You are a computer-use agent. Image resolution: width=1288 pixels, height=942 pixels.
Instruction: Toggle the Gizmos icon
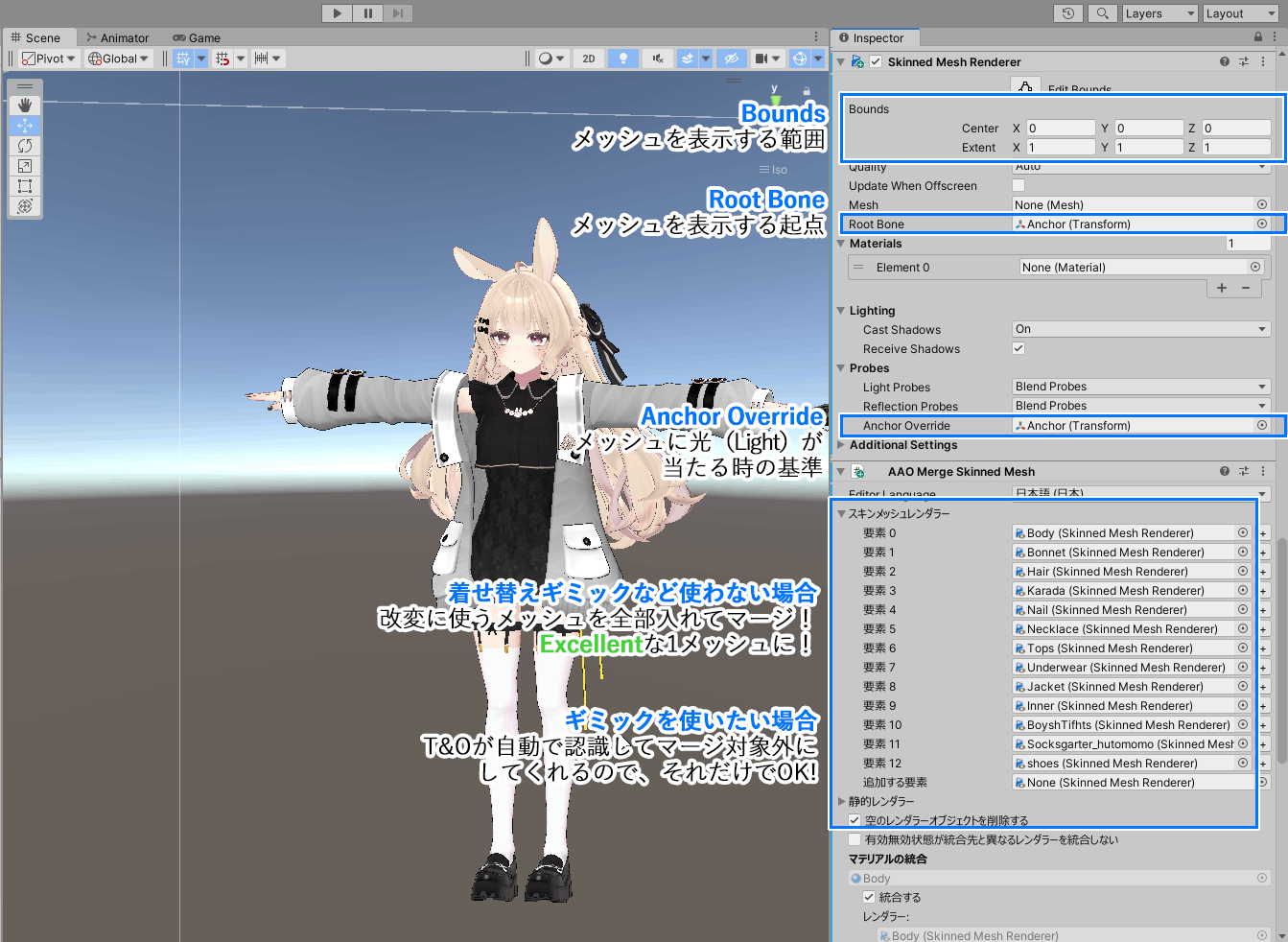(x=799, y=59)
